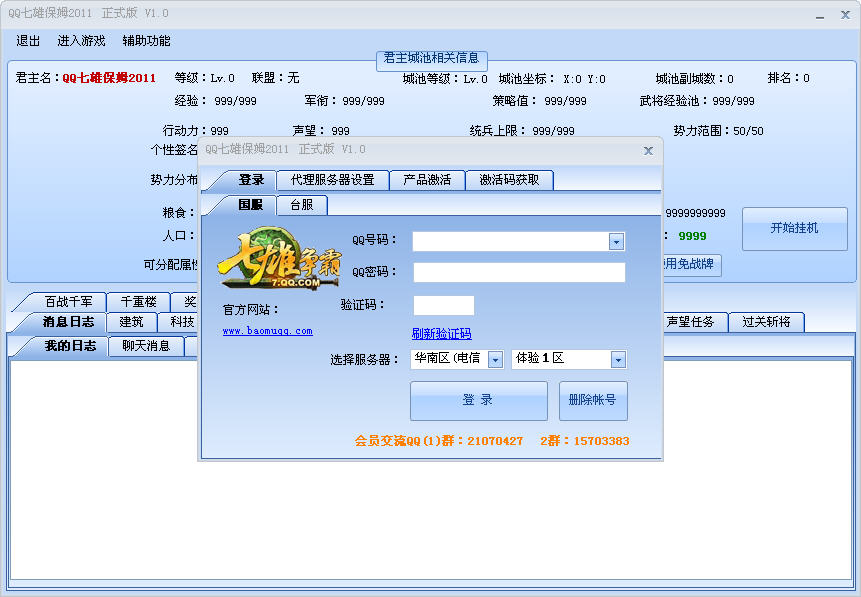861x597 pixels.
Task: Switch to the 千重楼 tab
Action: point(138,302)
